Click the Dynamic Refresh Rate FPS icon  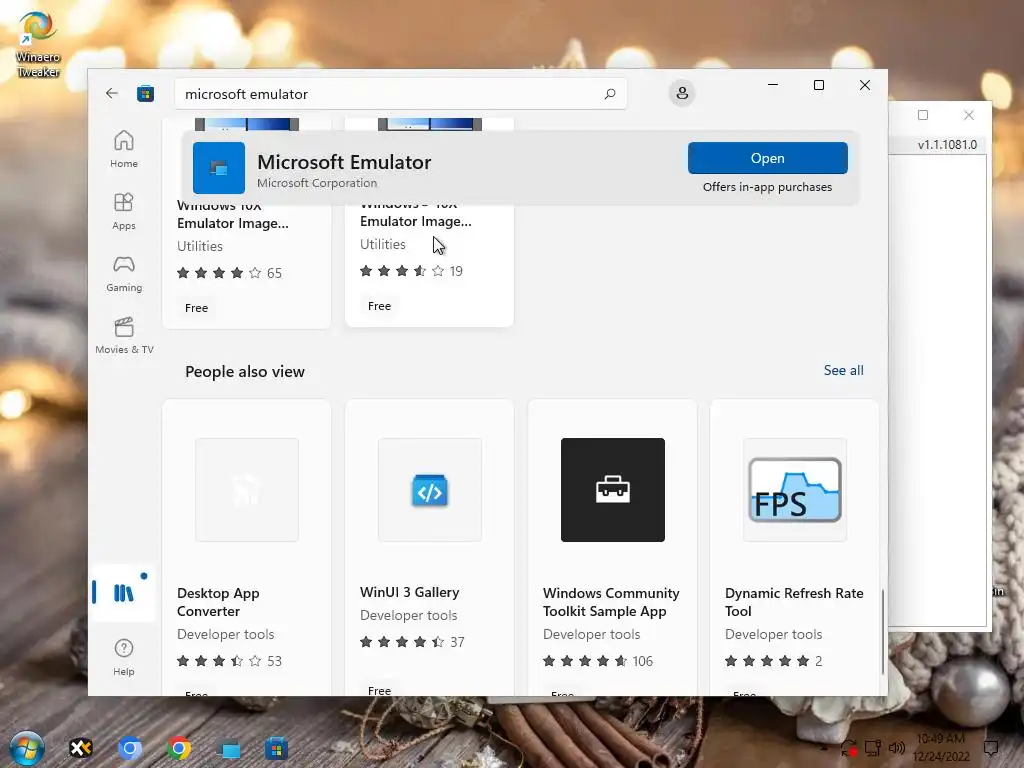tap(795, 490)
